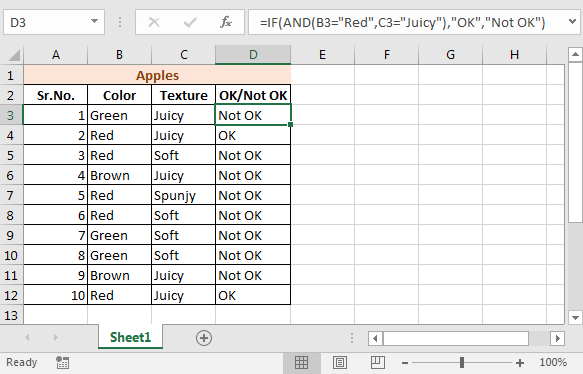Select row 7 header
The width and height of the screenshot is (583, 374).
11,195
